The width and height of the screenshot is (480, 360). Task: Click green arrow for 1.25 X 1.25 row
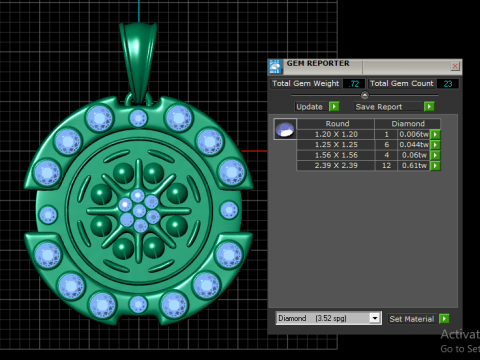(x=435, y=145)
